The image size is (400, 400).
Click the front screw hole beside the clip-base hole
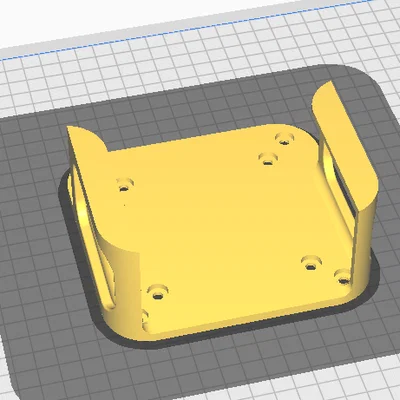click(311, 263)
